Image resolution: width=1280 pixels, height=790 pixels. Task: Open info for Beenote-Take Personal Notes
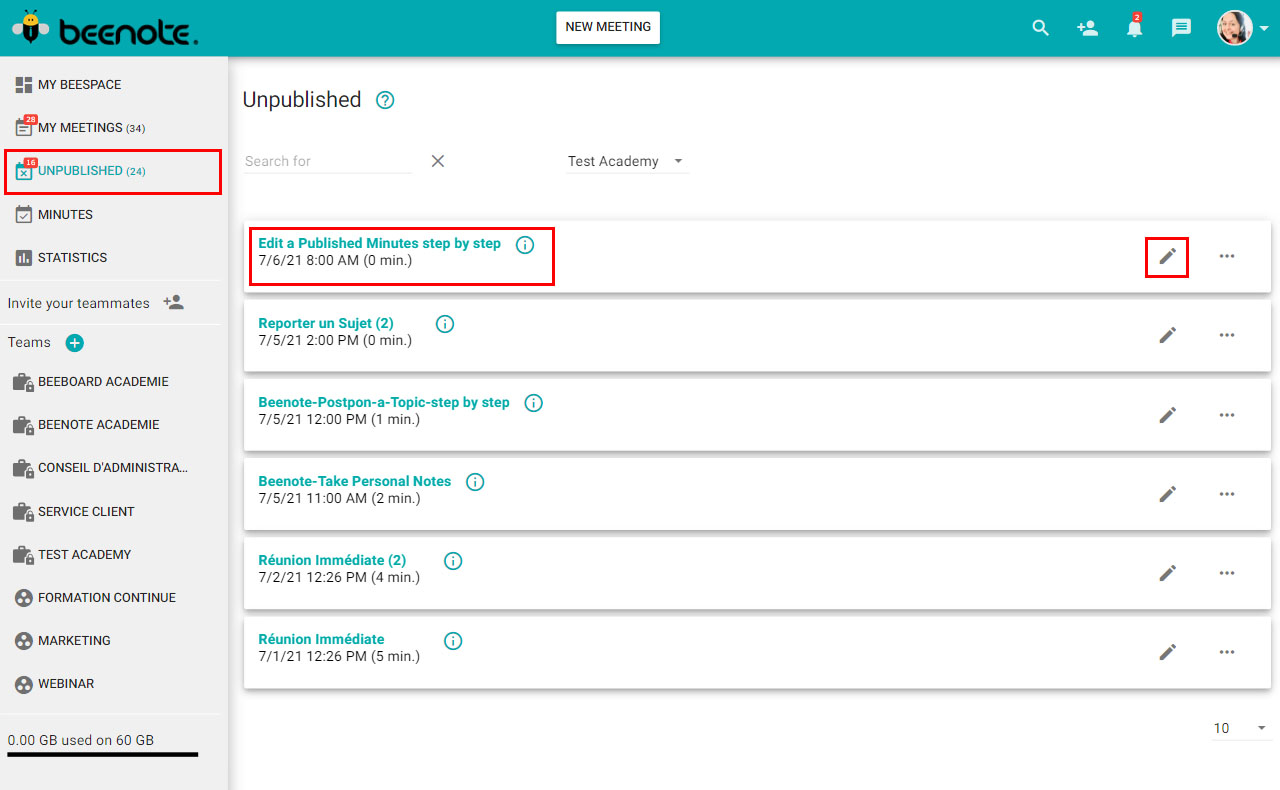[475, 482]
